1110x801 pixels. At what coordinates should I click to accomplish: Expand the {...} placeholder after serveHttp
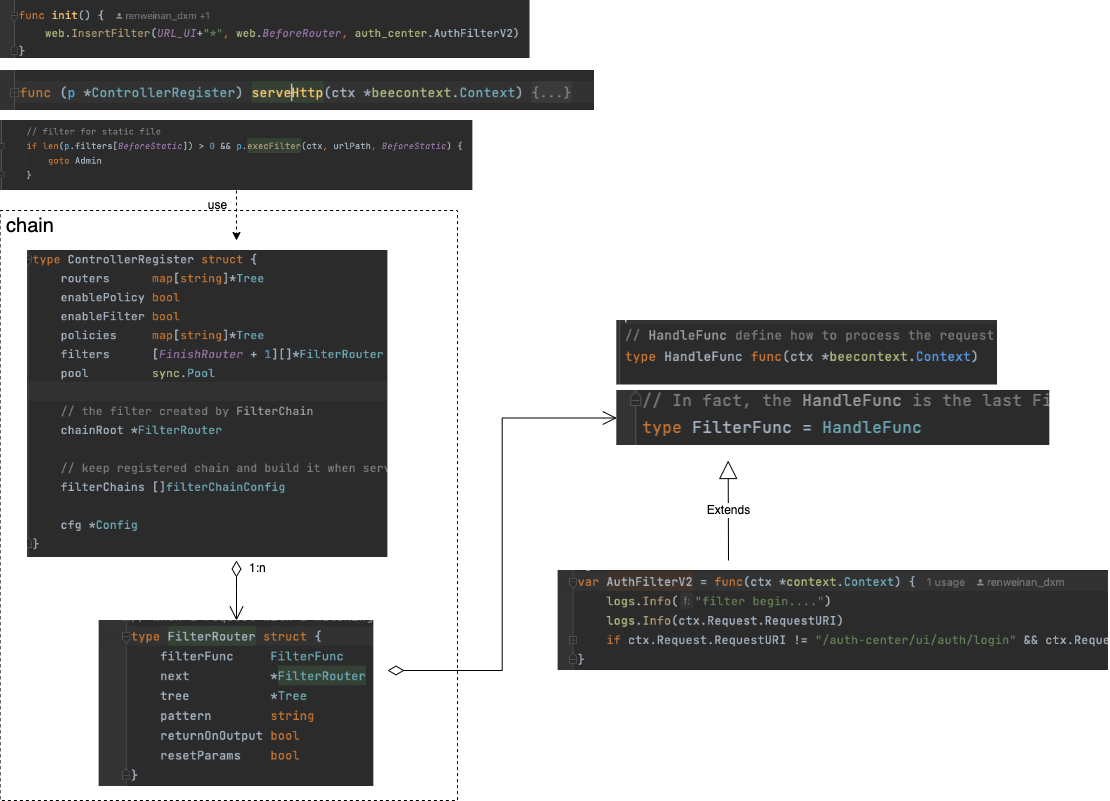tap(551, 93)
